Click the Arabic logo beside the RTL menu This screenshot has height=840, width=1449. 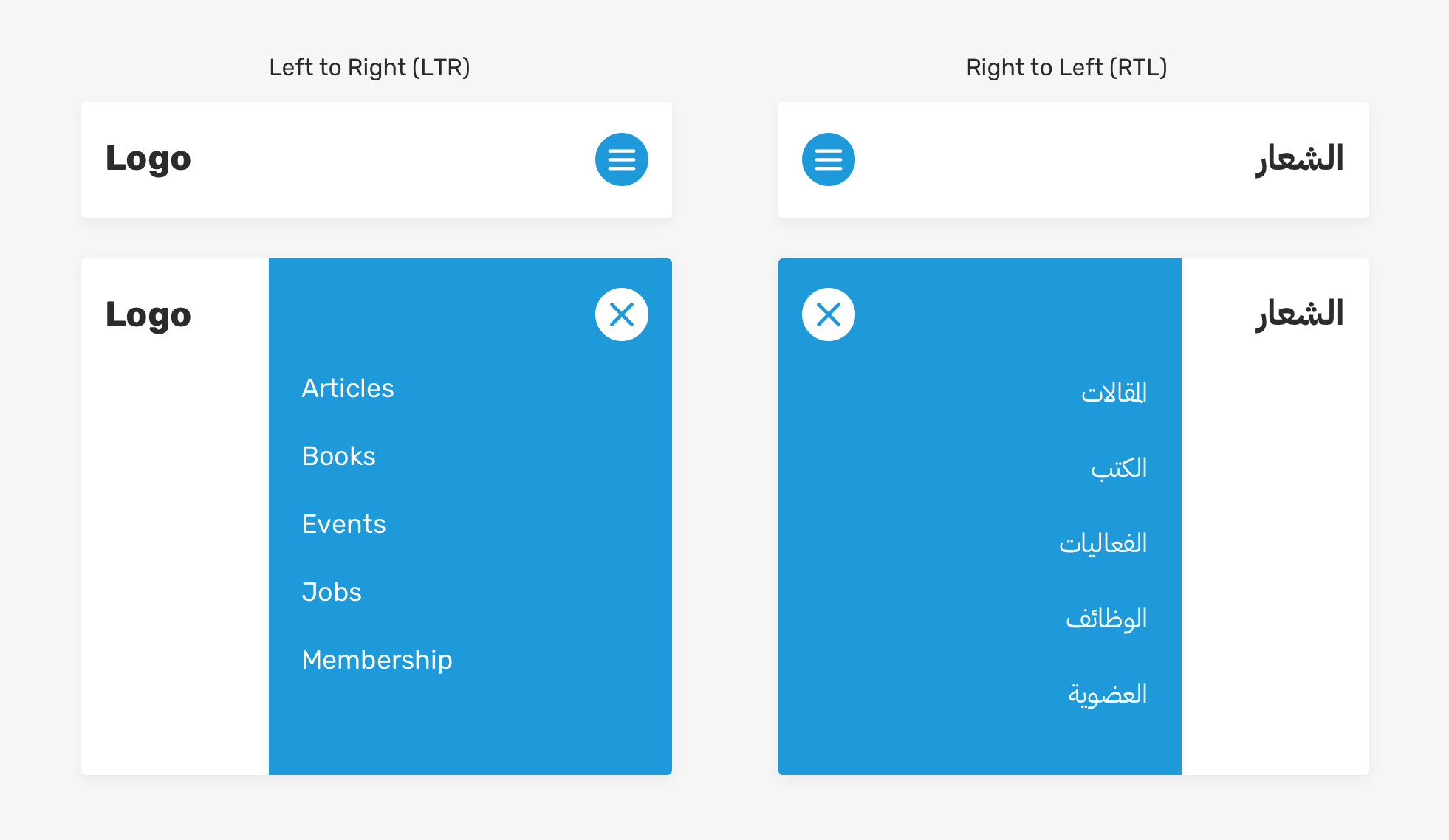pyautogui.click(x=1299, y=314)
